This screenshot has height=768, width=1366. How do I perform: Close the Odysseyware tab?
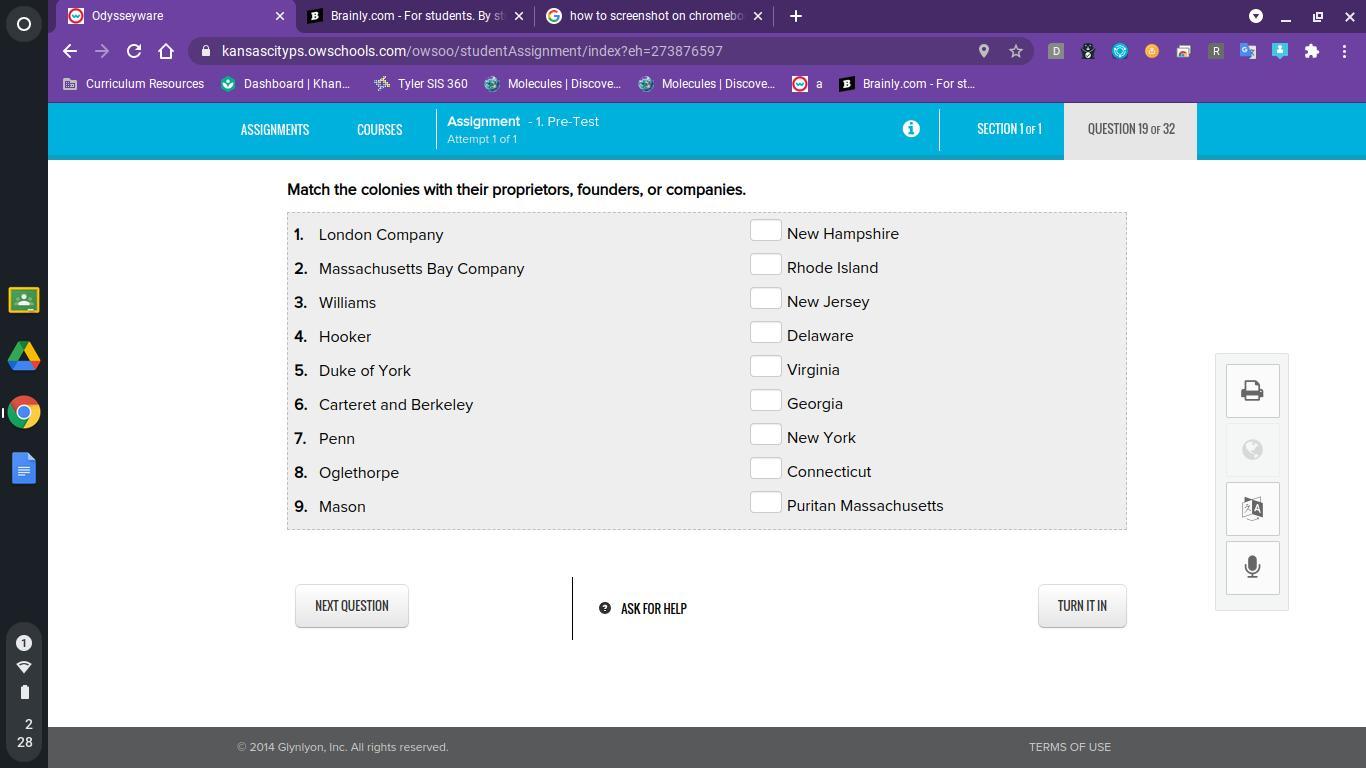pyautogui.click(x=280, y=16)
